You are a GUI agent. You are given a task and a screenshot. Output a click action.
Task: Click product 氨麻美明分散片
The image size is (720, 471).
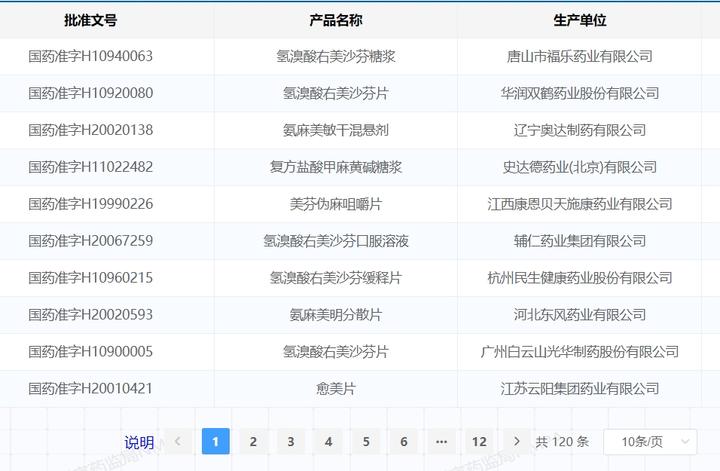click(336, 315)
